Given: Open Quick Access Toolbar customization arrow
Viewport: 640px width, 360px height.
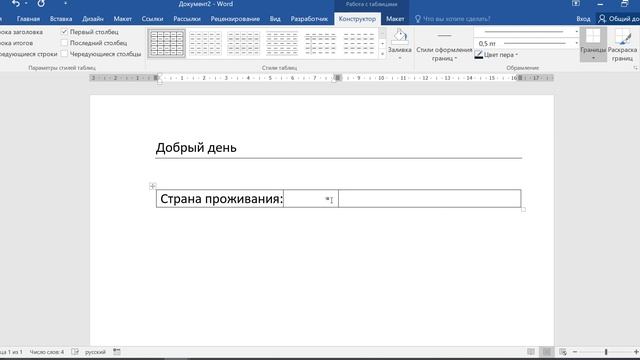Looking at the screenshot, I should [65, 4].
